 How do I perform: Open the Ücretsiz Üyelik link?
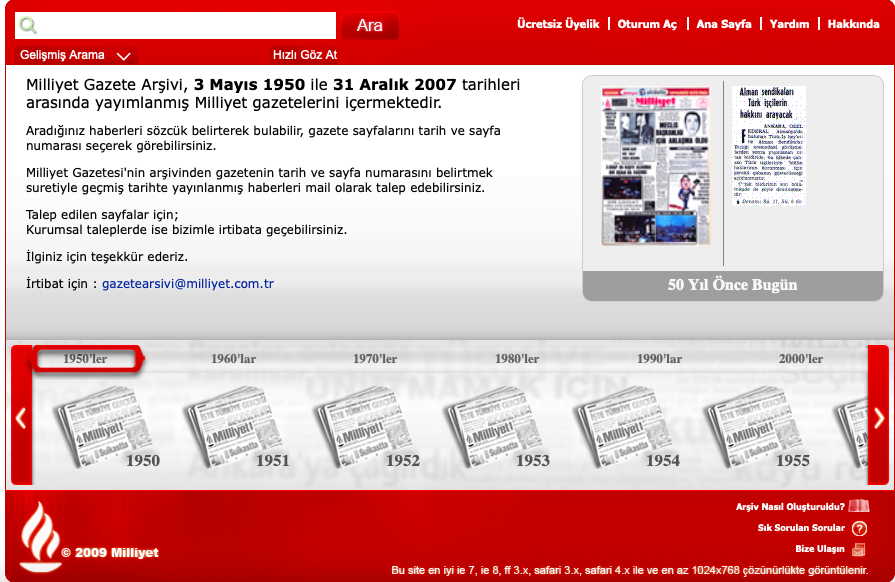(557, 24)
